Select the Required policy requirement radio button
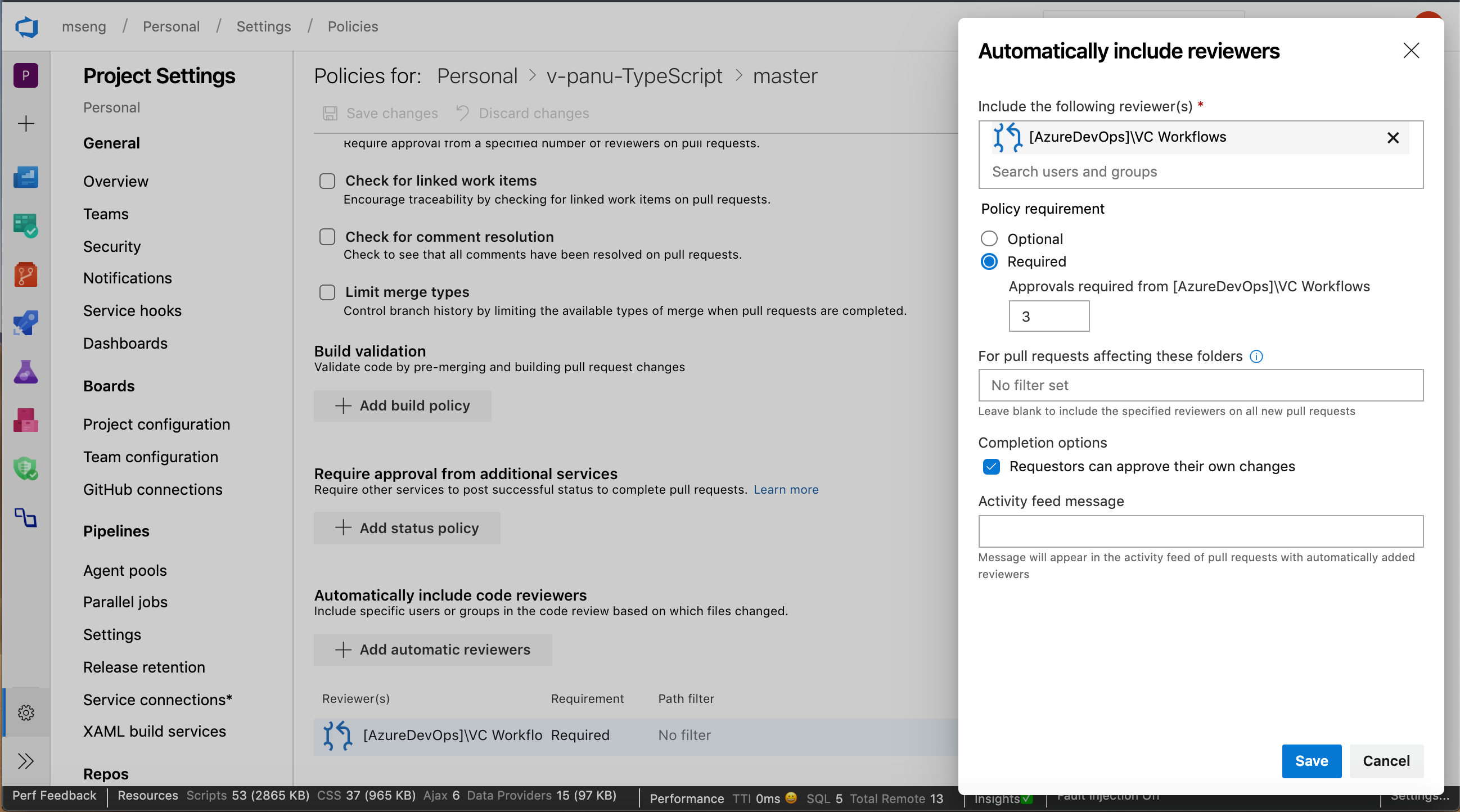The image size is (1460, 812). [989, 262]
